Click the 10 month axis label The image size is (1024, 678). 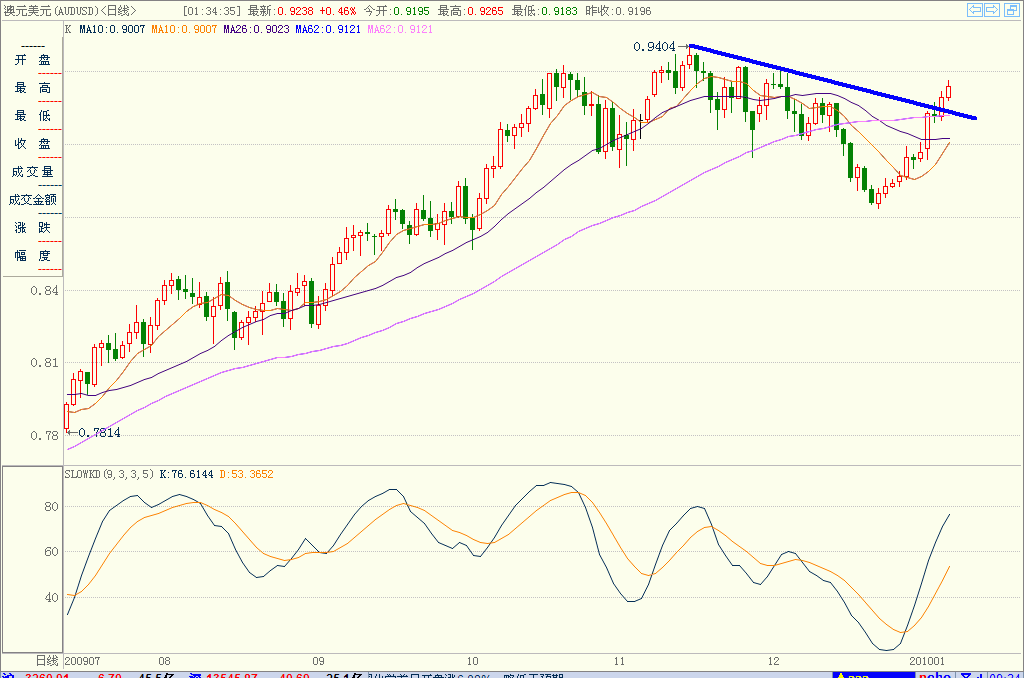point(472,661)
